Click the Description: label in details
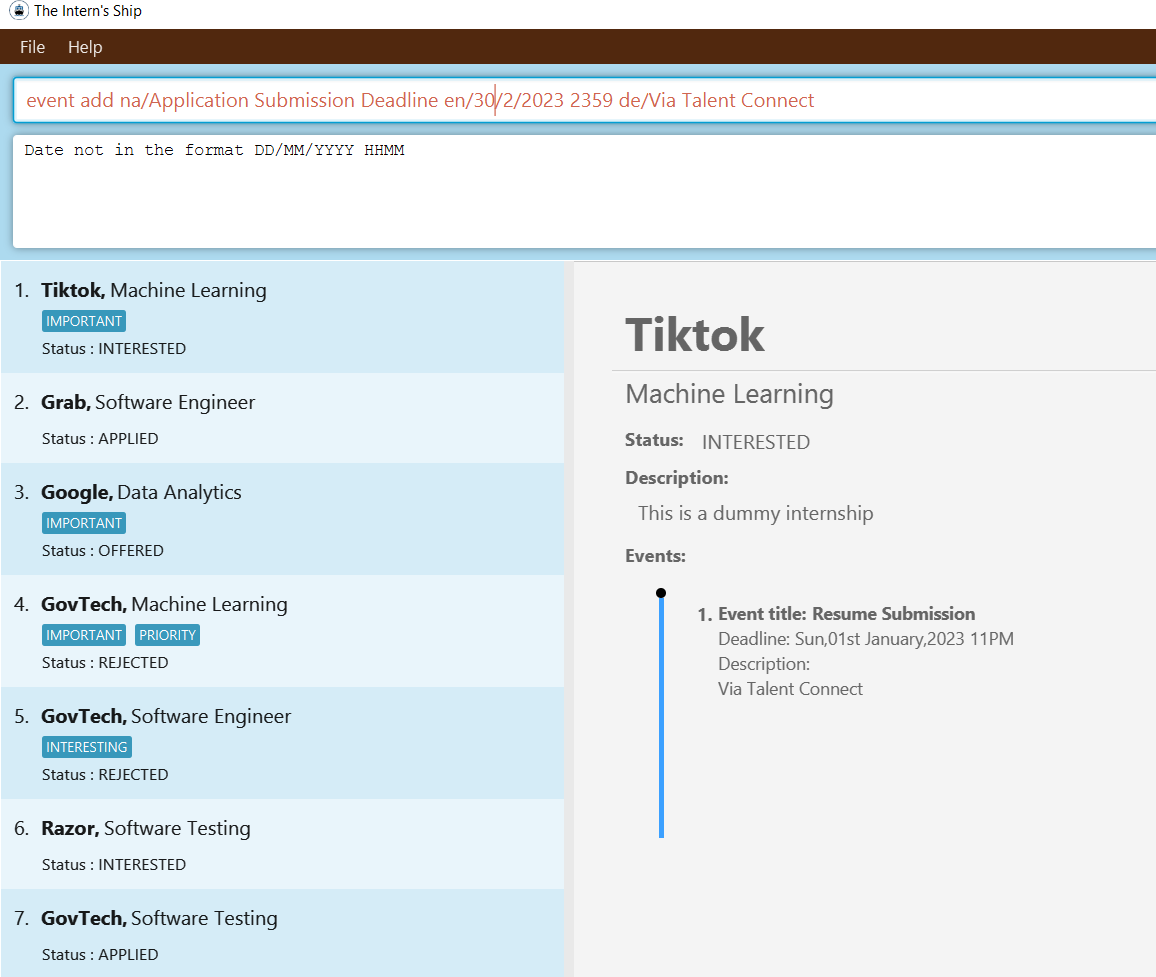This screenshot has width=1156, height=977. tap(677, 478)
